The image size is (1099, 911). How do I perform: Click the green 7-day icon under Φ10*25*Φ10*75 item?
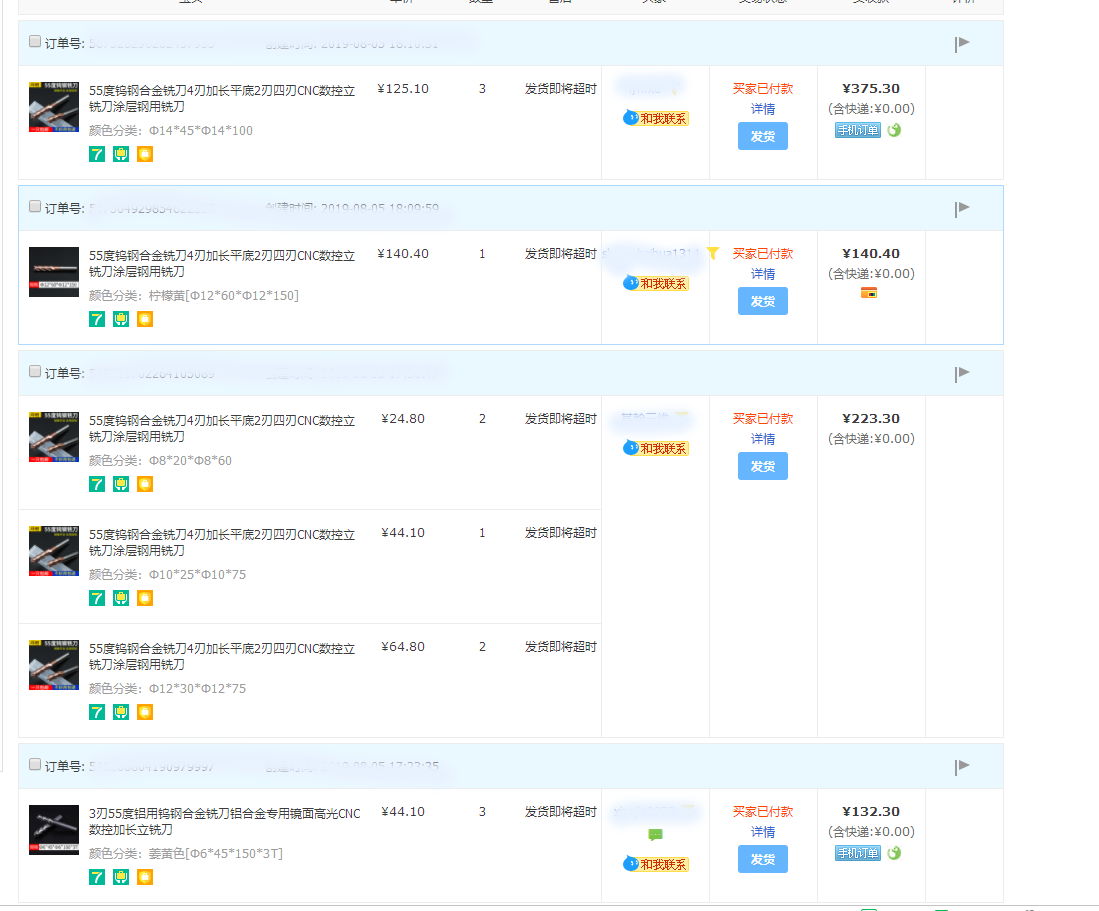point(97,598)
